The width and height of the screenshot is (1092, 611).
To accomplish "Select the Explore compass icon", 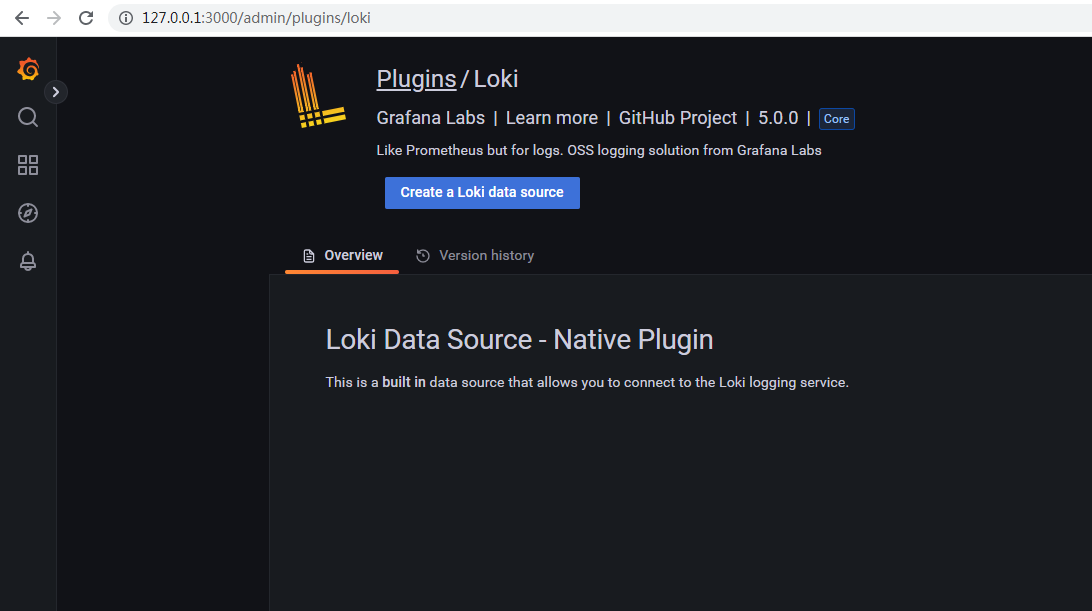I will 27,213.
